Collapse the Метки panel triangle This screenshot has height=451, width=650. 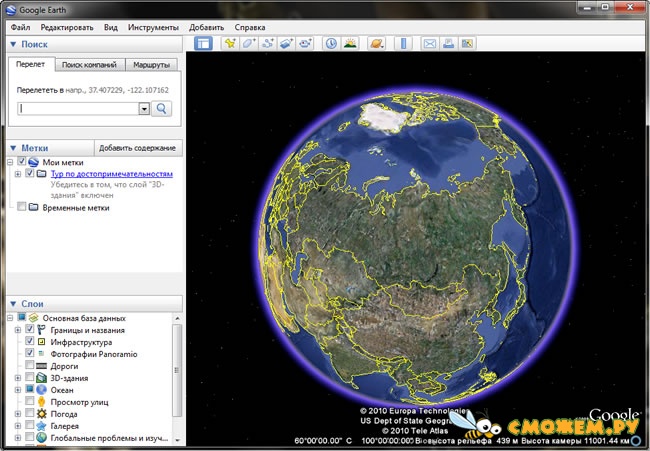(13, 148)
